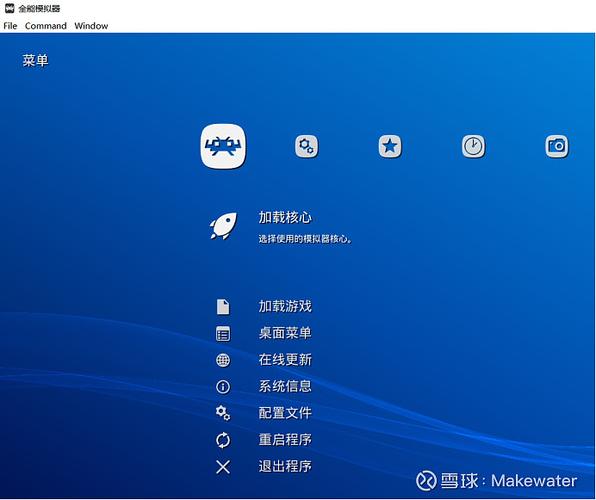The height and width of the screenshot is (500, 596).
Task: Select the RetroArch main menu invader icon
Action: pos(223,146)
